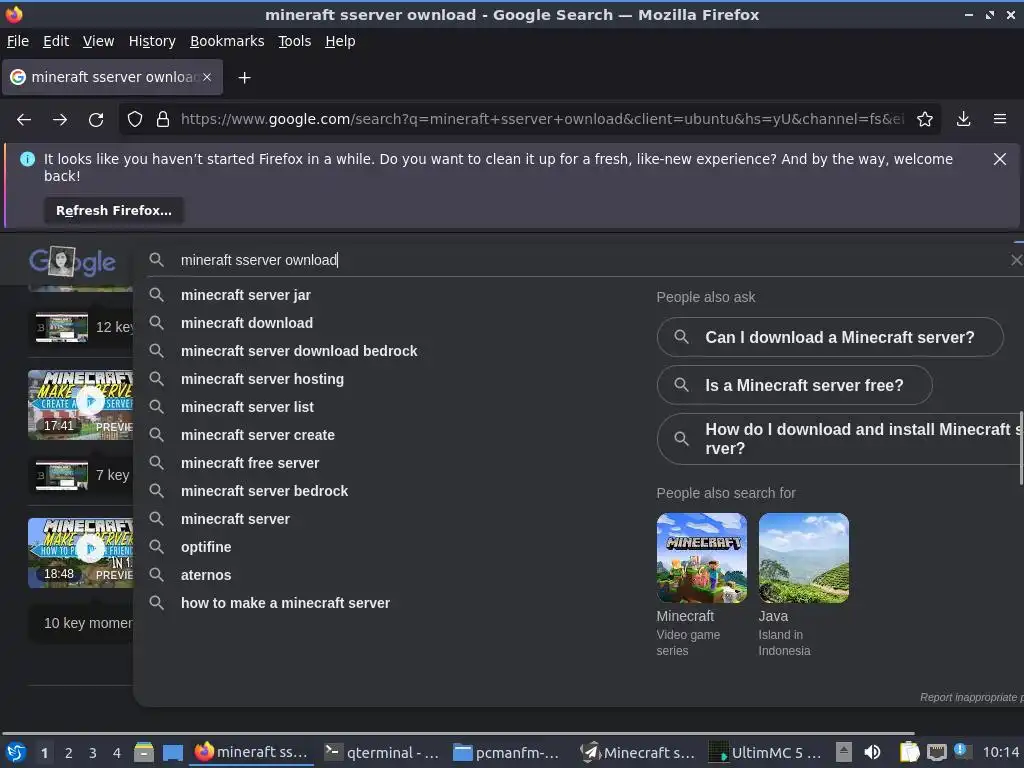Open the Firefox hamburger application menu
This screenshot has height=768, width=1024.
coord(1000,120)
